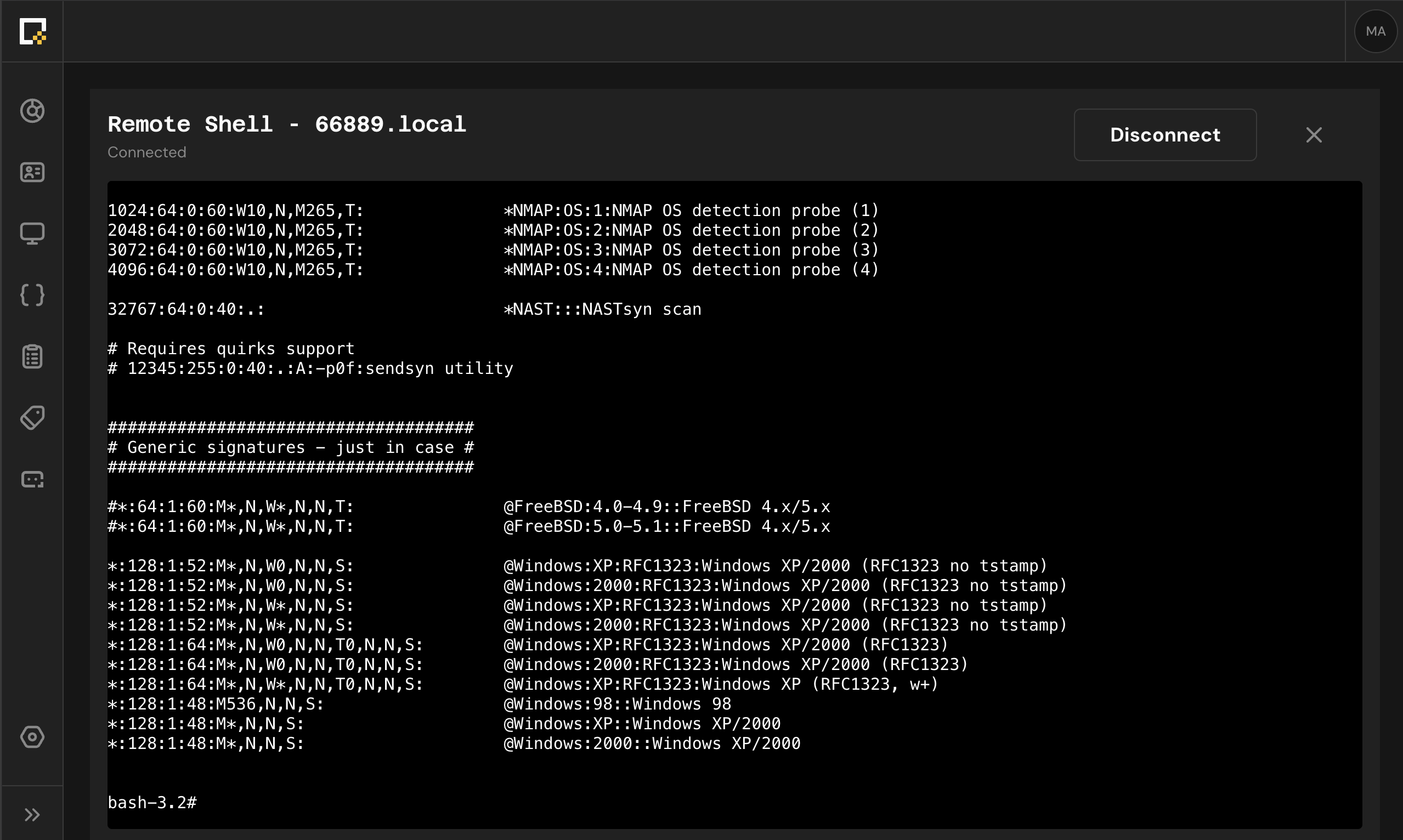Click '@Windows:2000::Windows XP/2000' line

point(652,744)
